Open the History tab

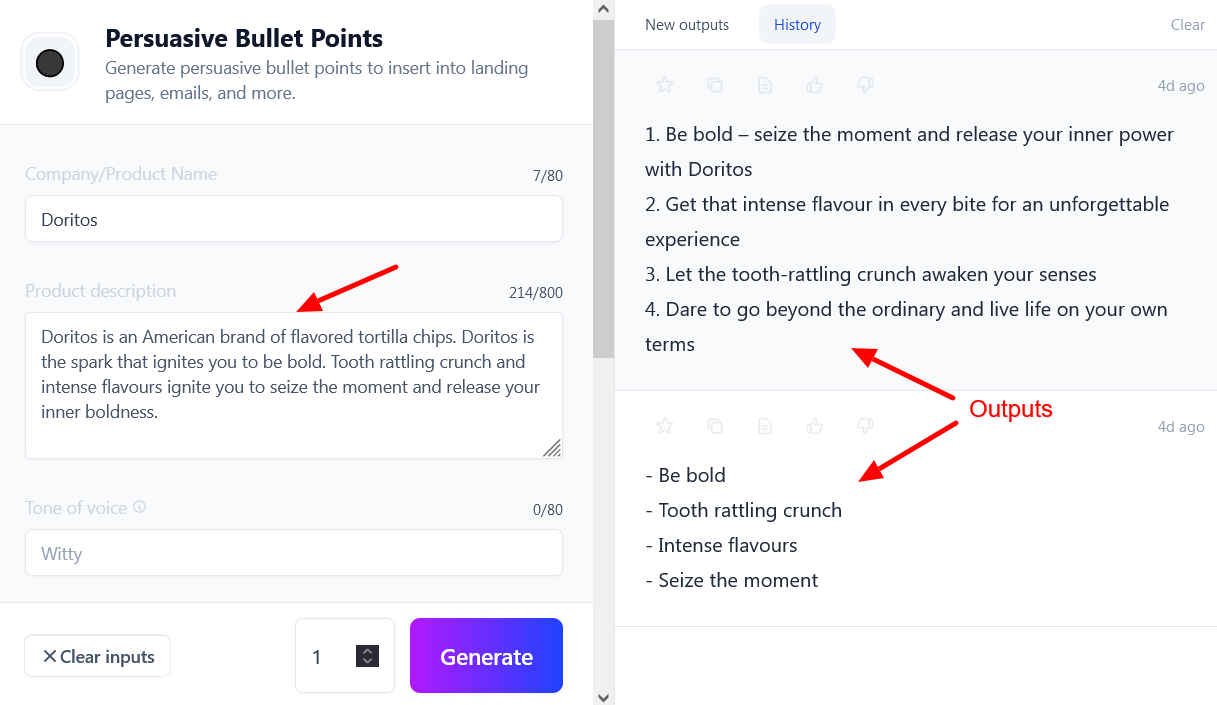coord(797,25)
